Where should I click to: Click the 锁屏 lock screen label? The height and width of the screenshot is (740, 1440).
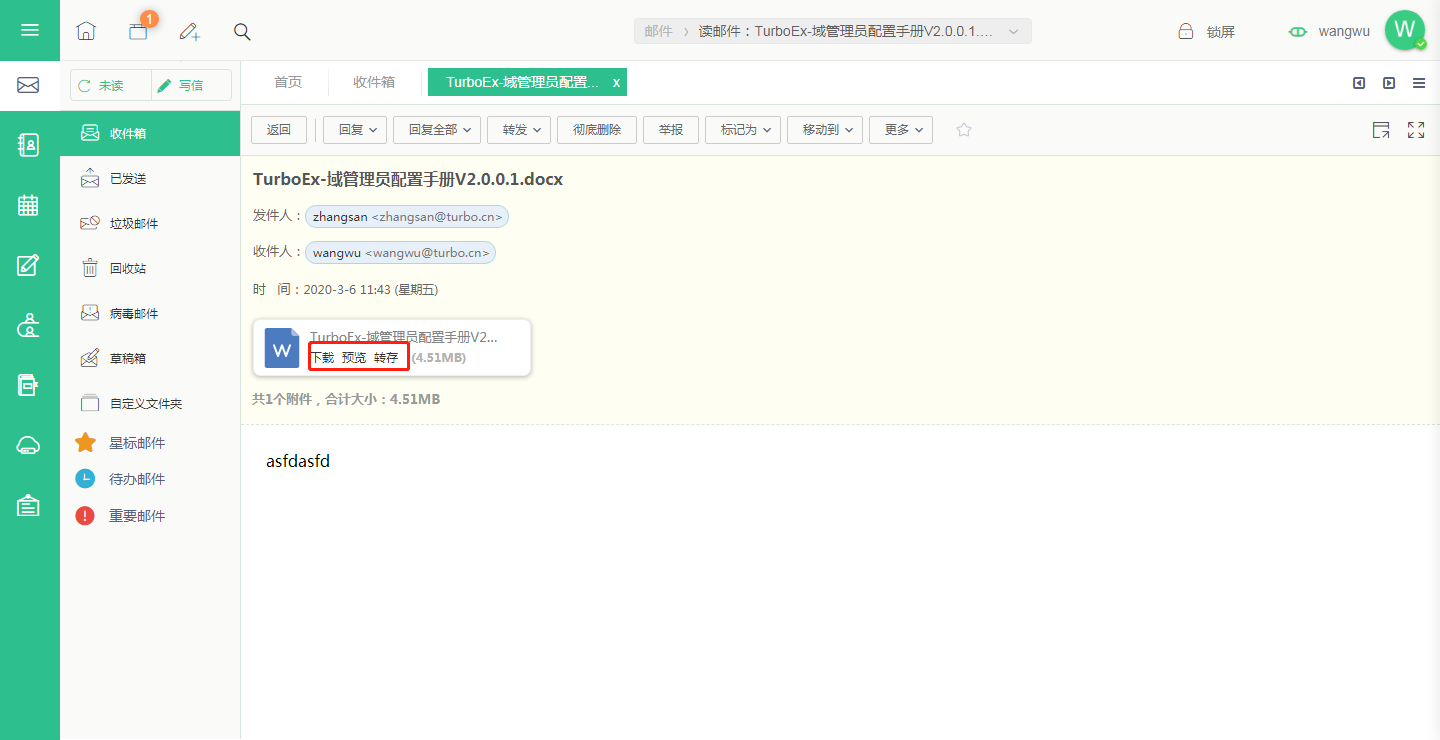pyautogui.click(x=1220, y=32)
